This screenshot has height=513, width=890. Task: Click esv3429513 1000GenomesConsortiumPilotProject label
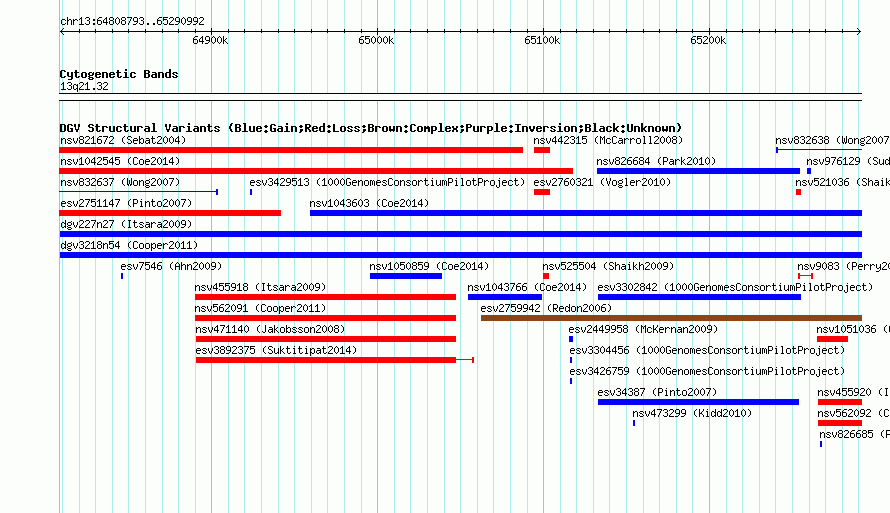[x=387, y=182]
